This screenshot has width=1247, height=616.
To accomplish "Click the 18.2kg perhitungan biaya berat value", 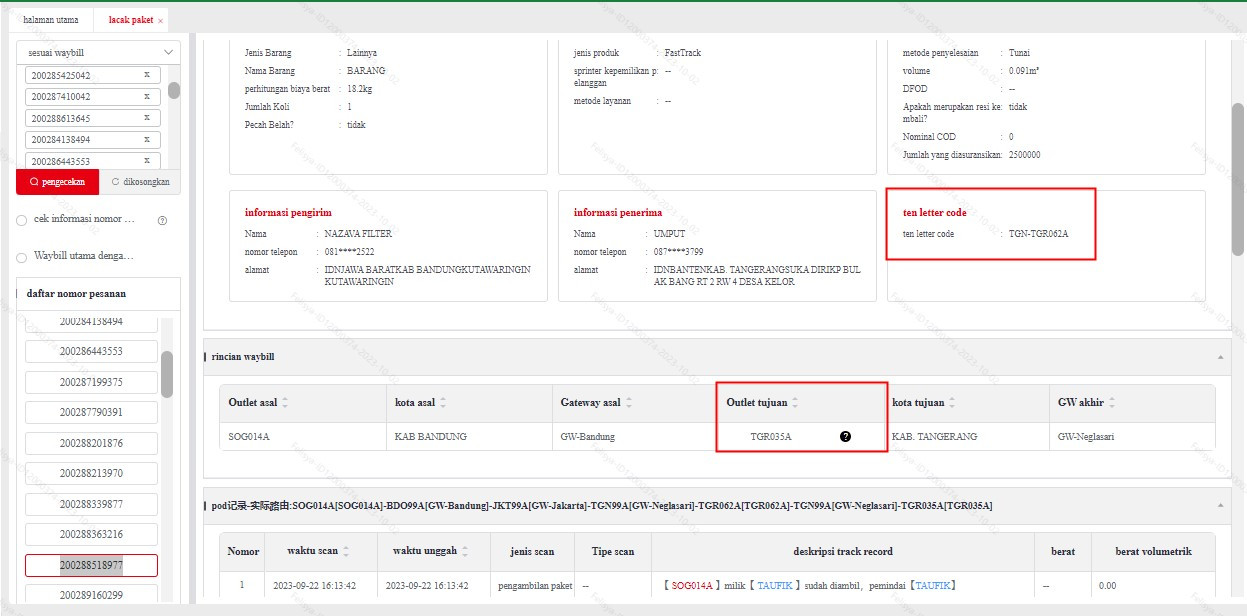I will [x=360, y=88].
